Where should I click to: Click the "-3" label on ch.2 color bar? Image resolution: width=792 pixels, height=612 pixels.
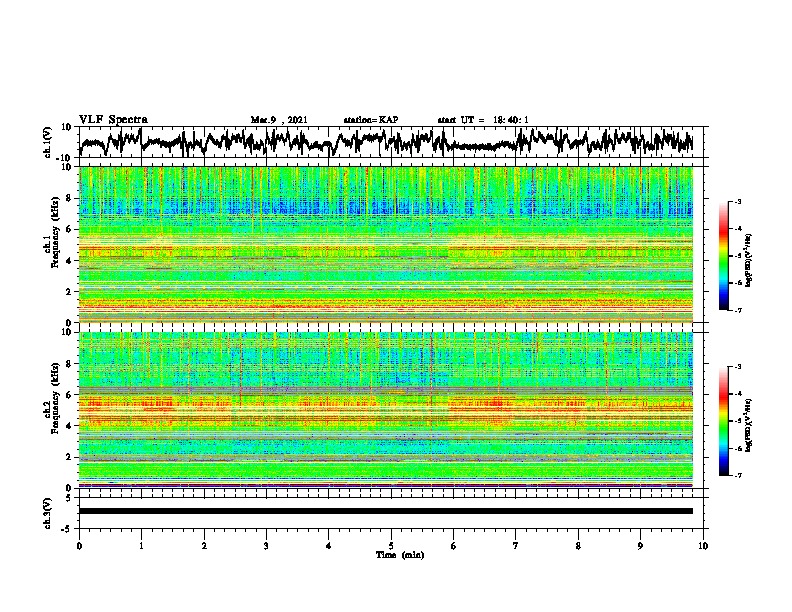(x=738, y=367)
